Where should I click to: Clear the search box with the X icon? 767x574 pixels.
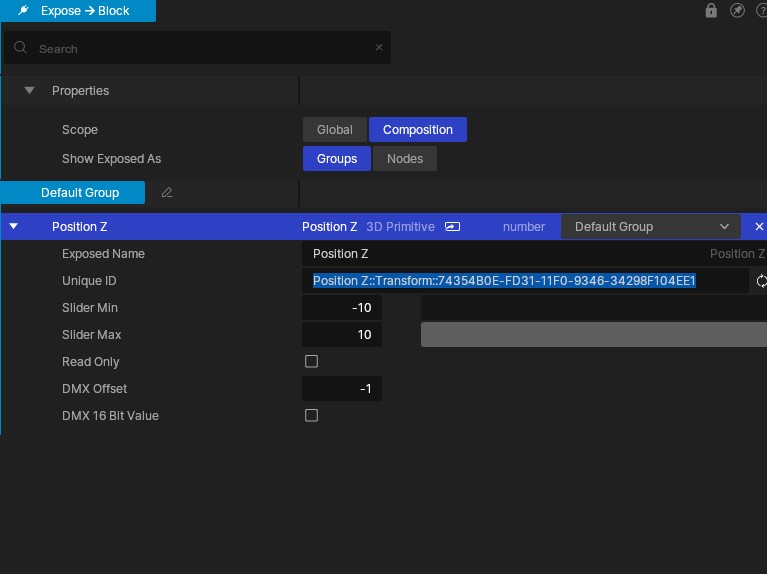[379, 48]
